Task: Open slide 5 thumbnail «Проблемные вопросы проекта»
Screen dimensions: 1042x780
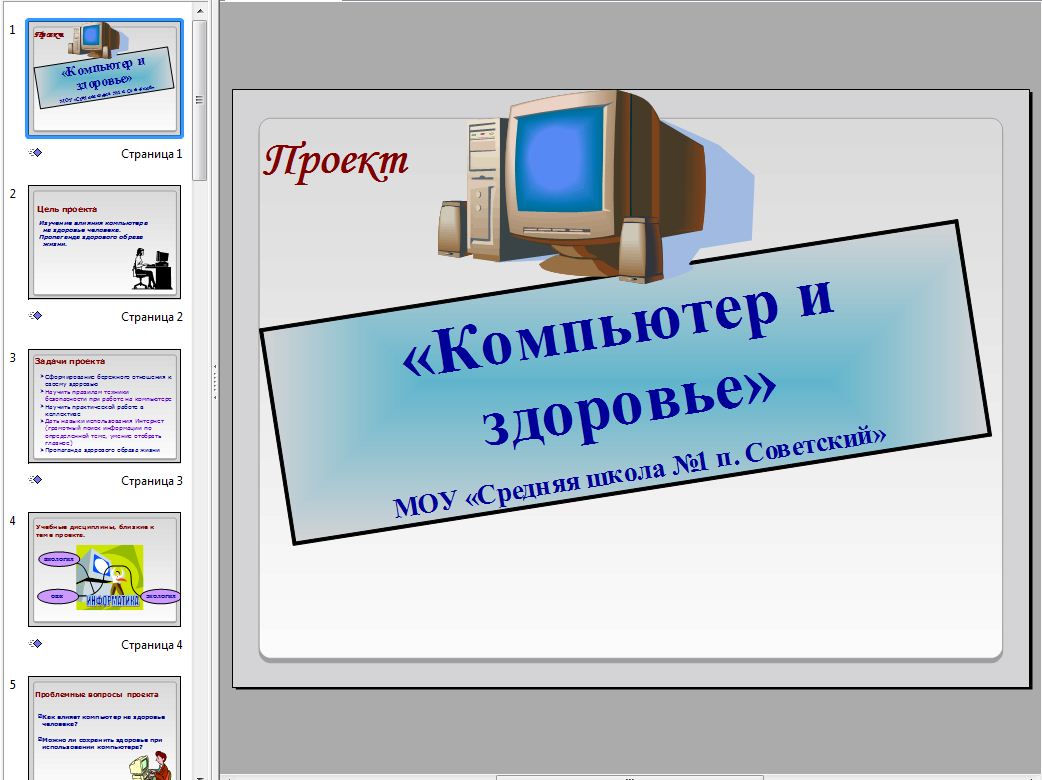Action: [104, 728]
